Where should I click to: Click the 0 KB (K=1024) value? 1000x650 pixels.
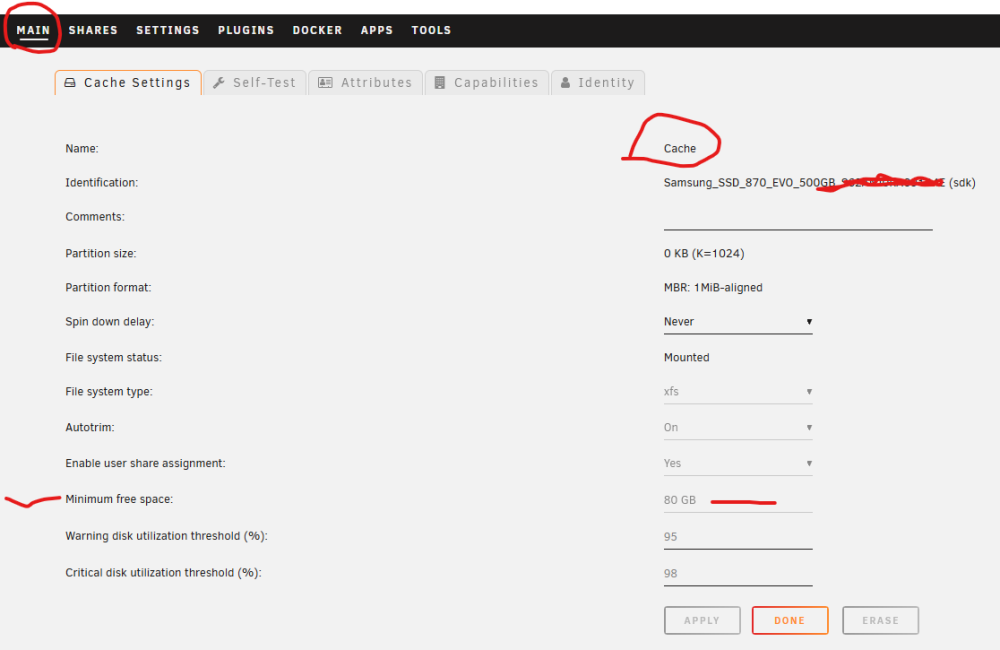704,254
